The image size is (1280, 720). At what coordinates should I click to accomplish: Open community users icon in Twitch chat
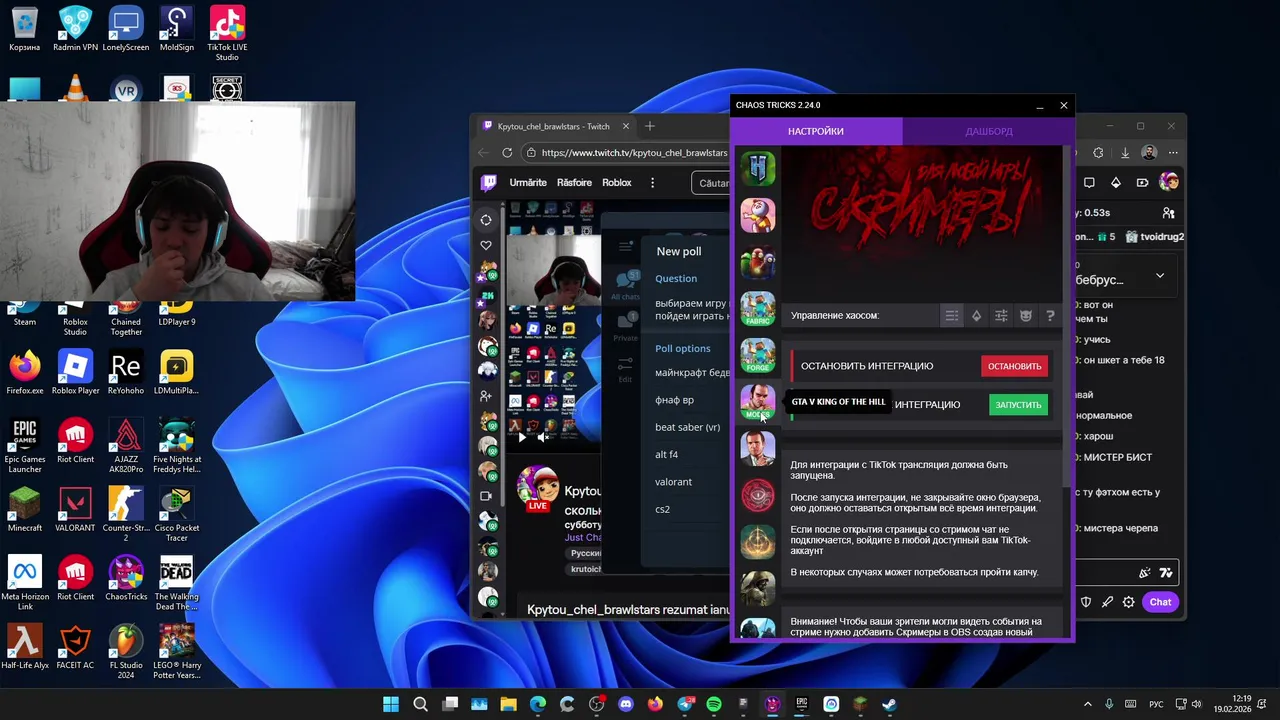(1168, 213)
